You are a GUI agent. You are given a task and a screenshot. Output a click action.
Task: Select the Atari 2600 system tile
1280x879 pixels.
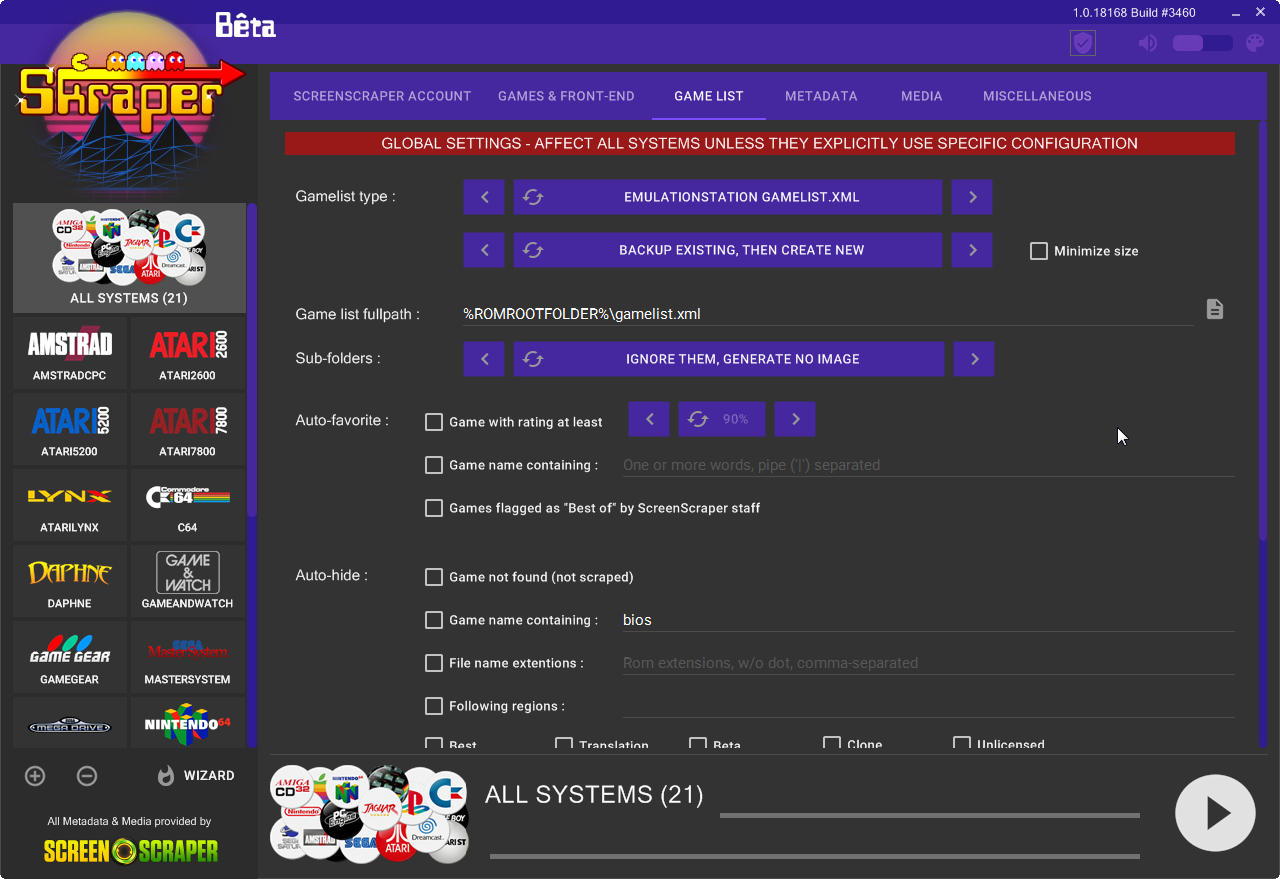pos(188,354)
